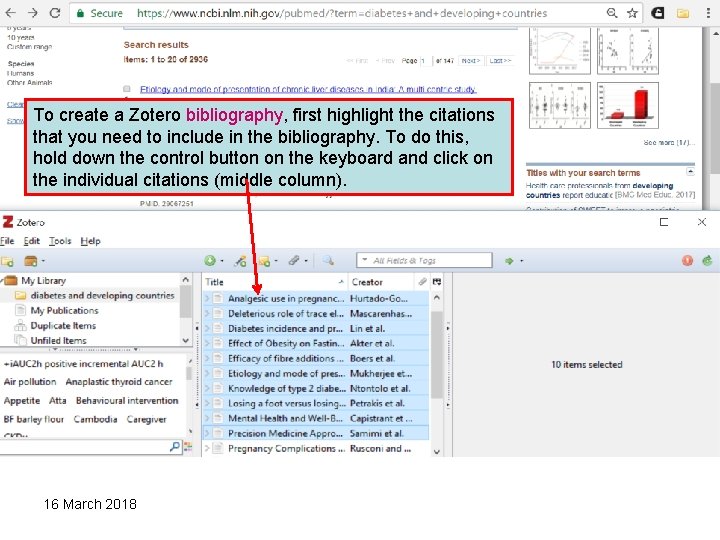Bookmark page with star icon
This screenshot has width=720, height=540.
click(632, 13)
